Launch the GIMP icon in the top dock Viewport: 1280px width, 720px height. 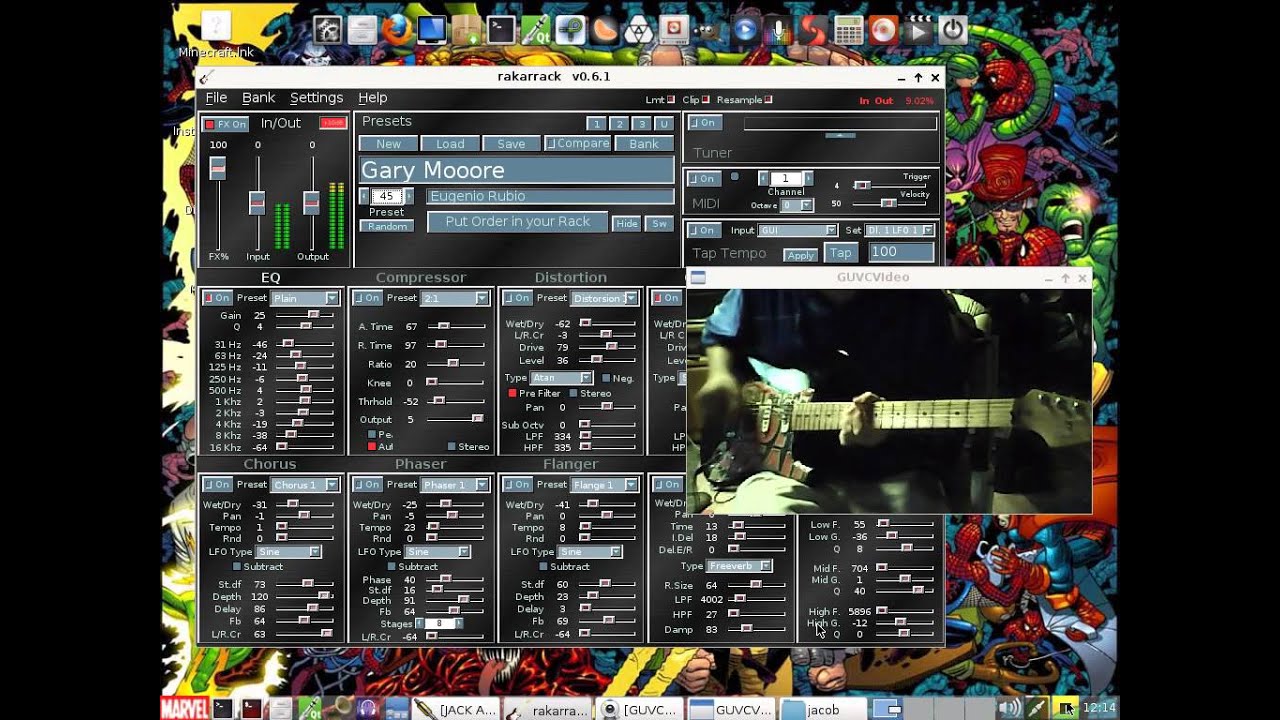(709, 30)
